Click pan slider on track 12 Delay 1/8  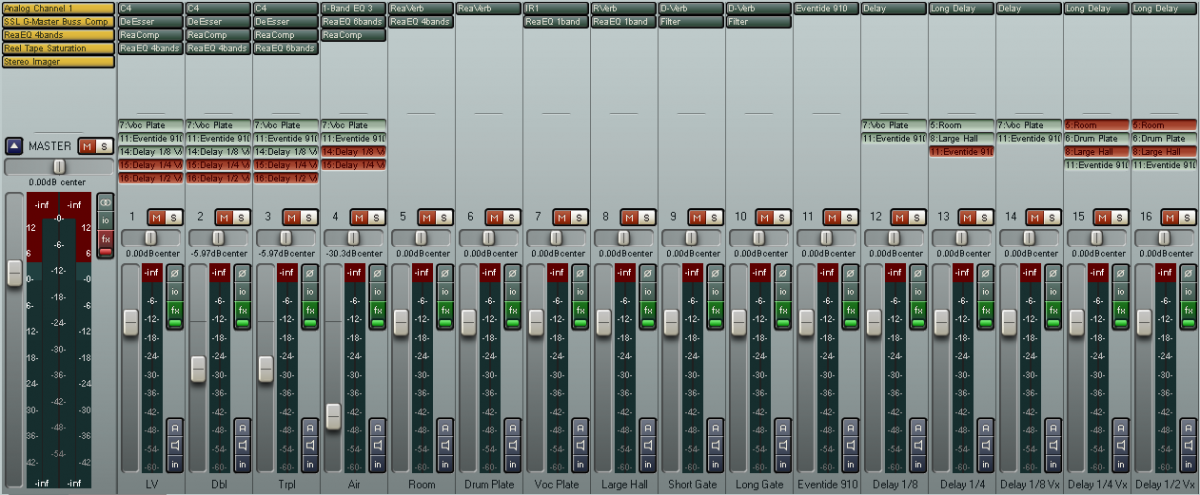click(894, 238)
